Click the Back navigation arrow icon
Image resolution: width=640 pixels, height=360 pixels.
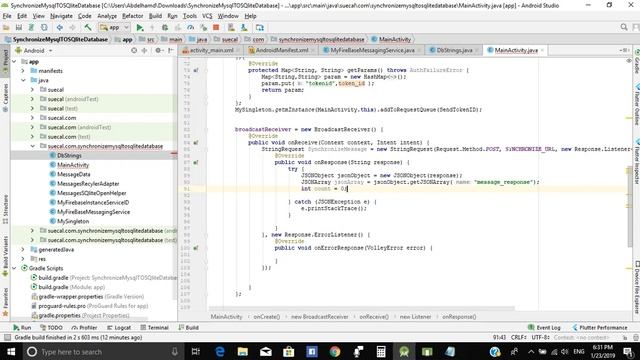(60, 27)
